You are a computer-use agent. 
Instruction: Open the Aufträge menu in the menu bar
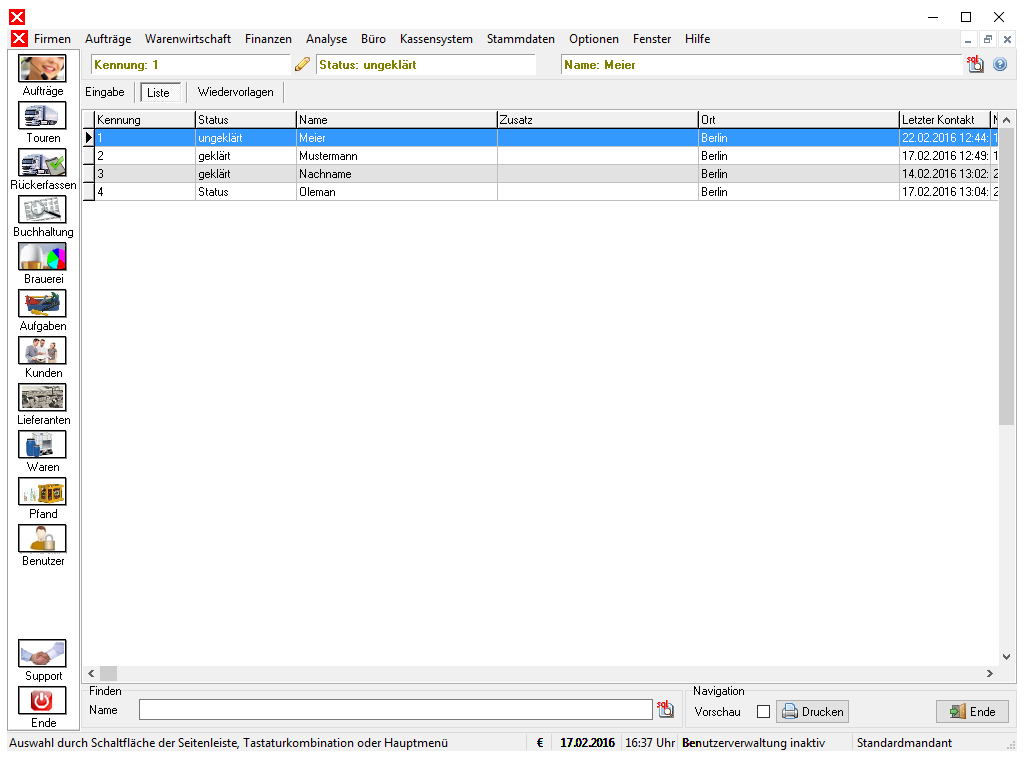coord(108,39)
